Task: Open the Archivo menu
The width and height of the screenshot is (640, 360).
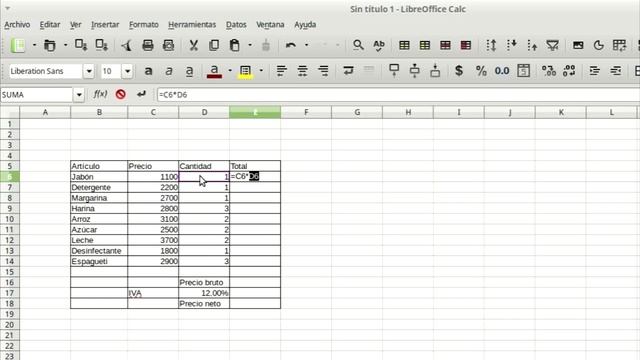Action: (x=17, y=25)
